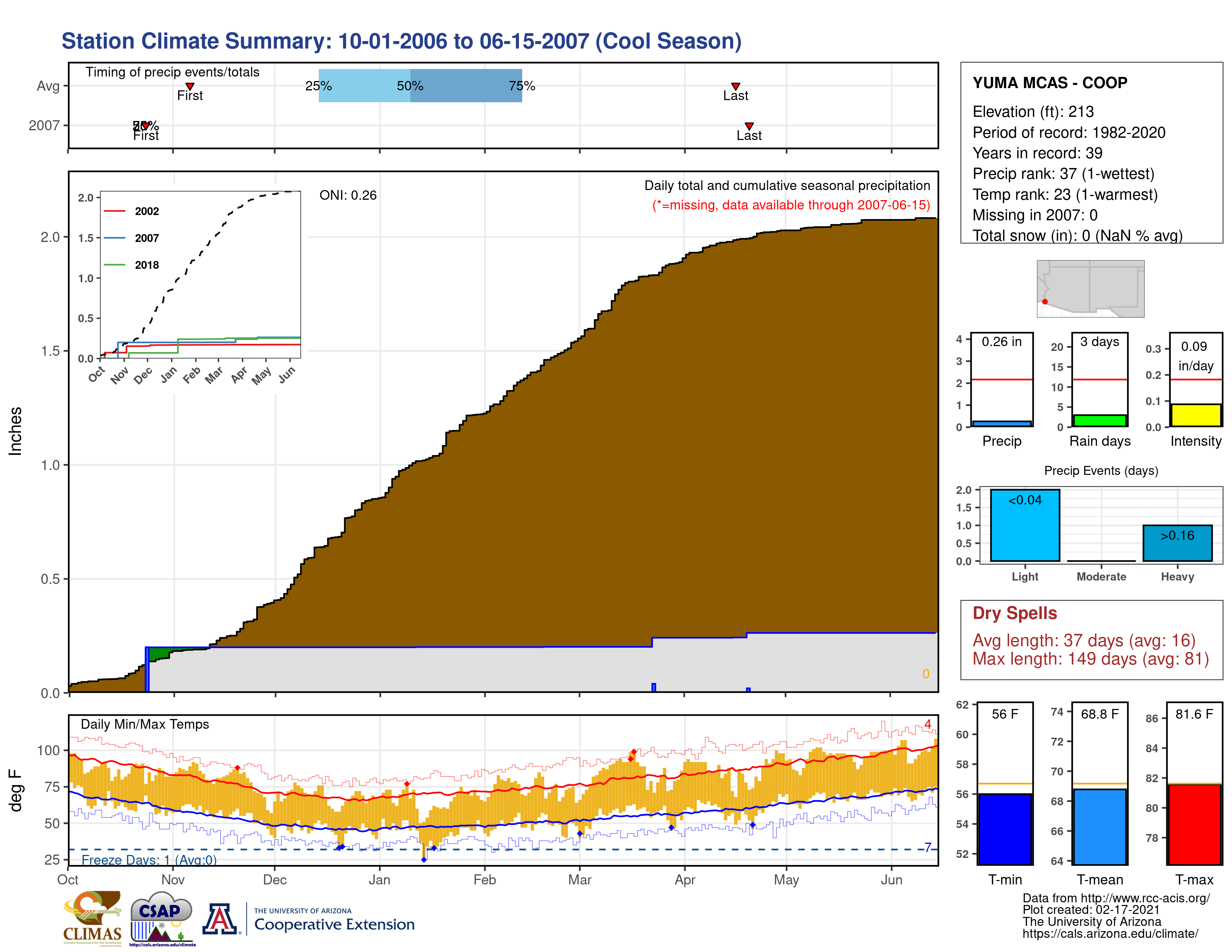Viewport: 1232px width, 952px height.
Task: Click the 2007 Last red triangle marker
Action: tap(749, 126)
